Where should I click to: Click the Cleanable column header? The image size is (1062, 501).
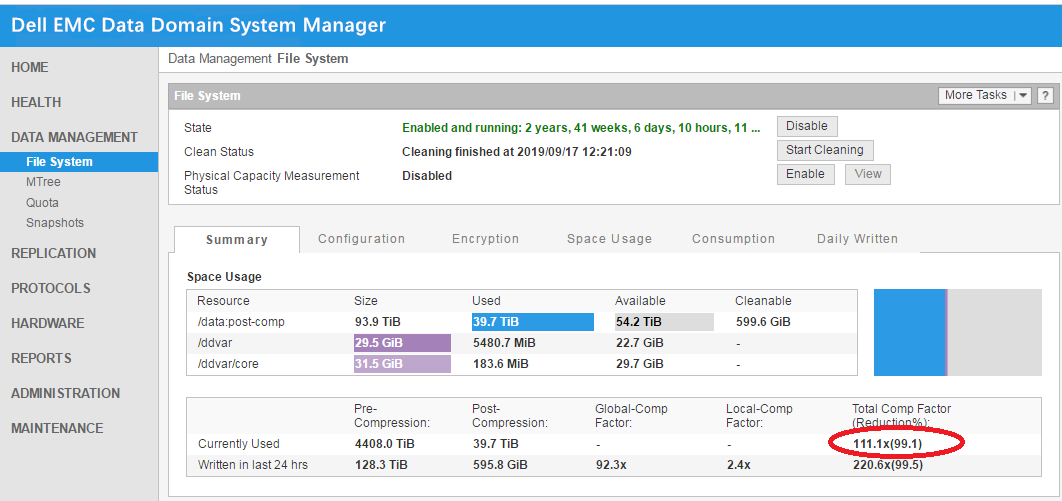(763, 301)
